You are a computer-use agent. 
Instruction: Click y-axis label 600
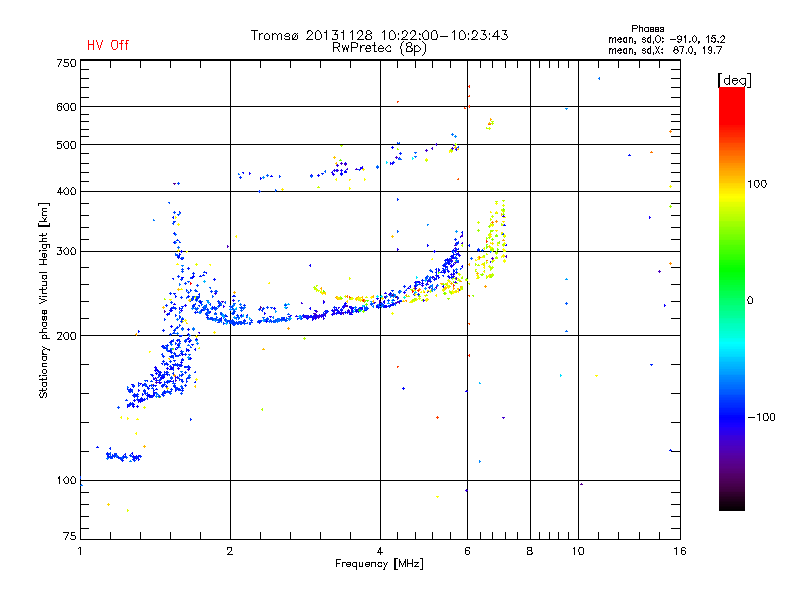(x=66, y=107)
